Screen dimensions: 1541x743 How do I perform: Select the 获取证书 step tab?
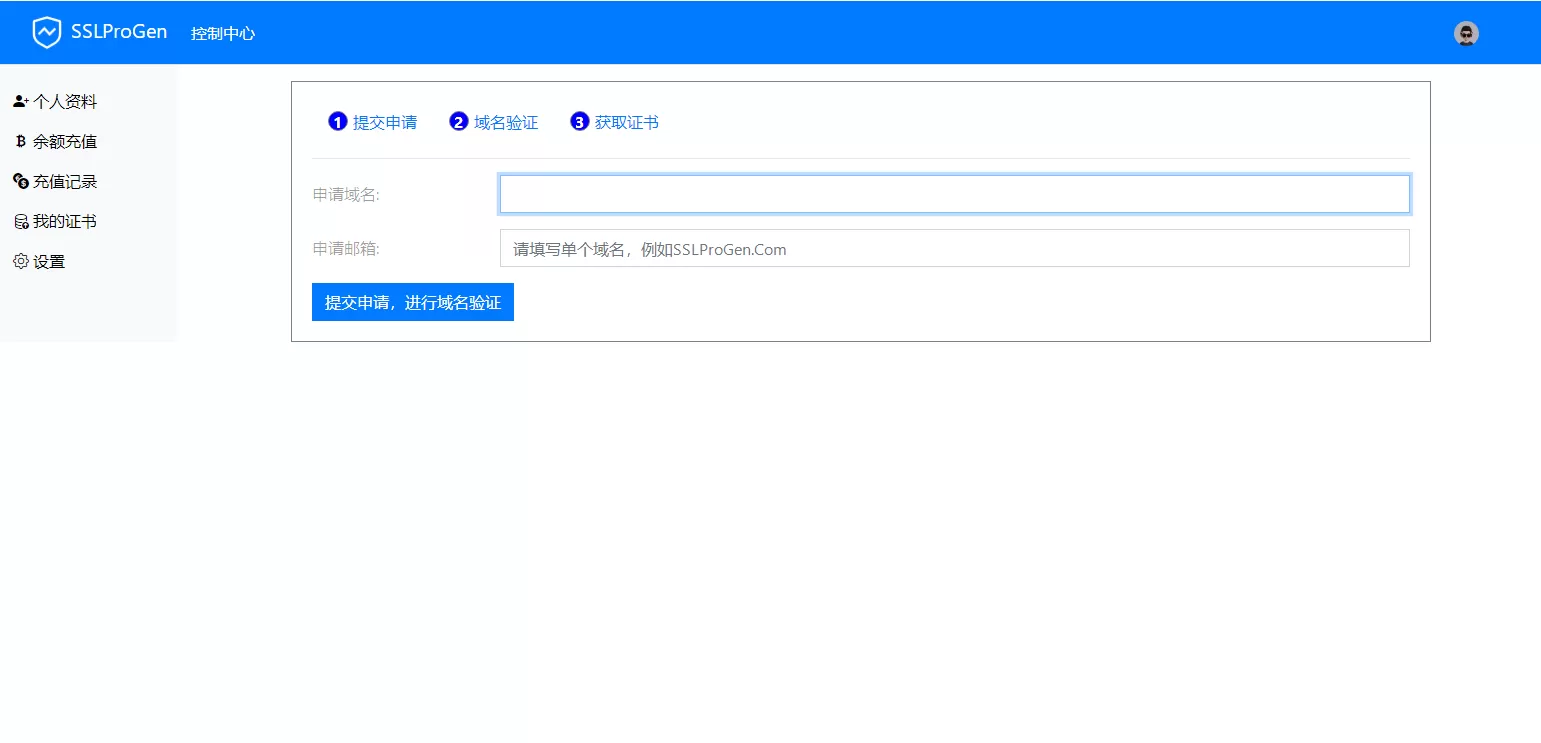pos(626,123)
